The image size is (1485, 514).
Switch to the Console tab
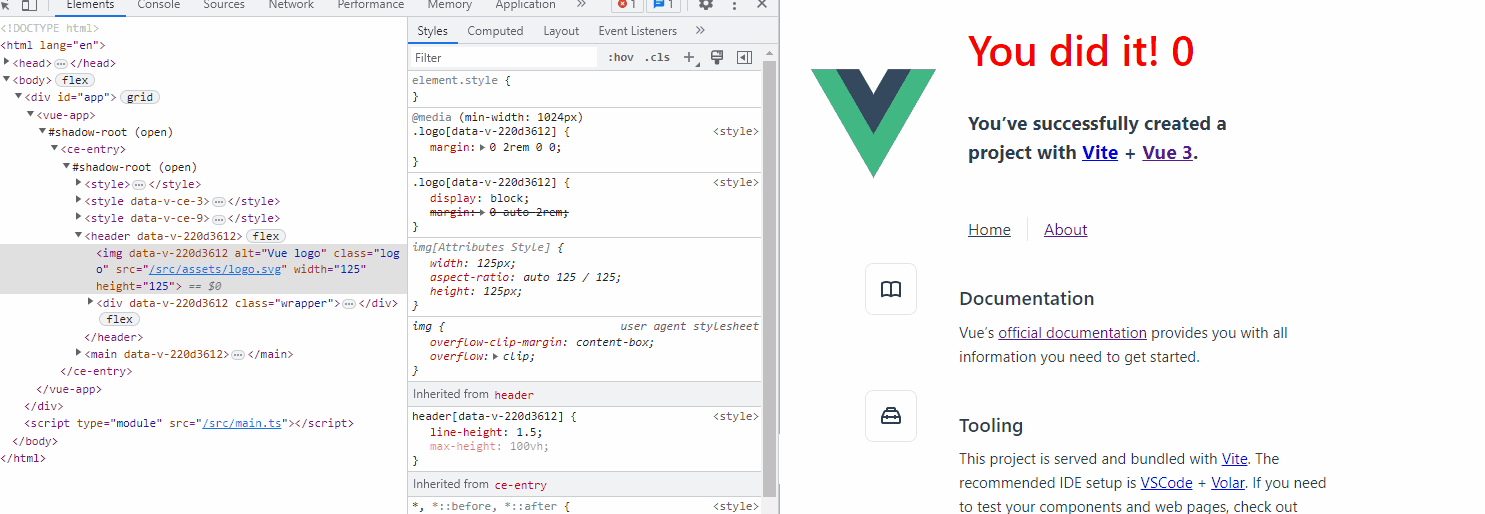pos(159,5)
